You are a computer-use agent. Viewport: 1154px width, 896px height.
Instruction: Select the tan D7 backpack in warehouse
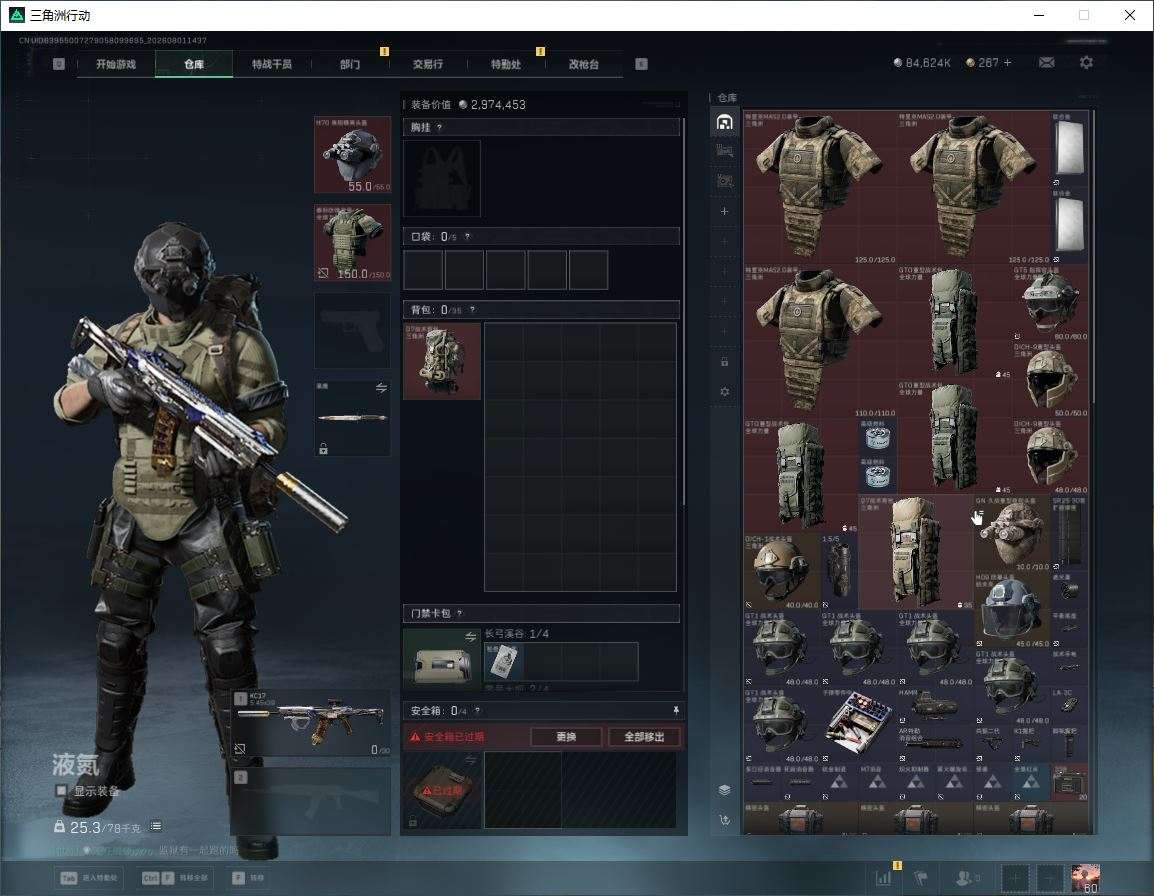coord(916,552)
